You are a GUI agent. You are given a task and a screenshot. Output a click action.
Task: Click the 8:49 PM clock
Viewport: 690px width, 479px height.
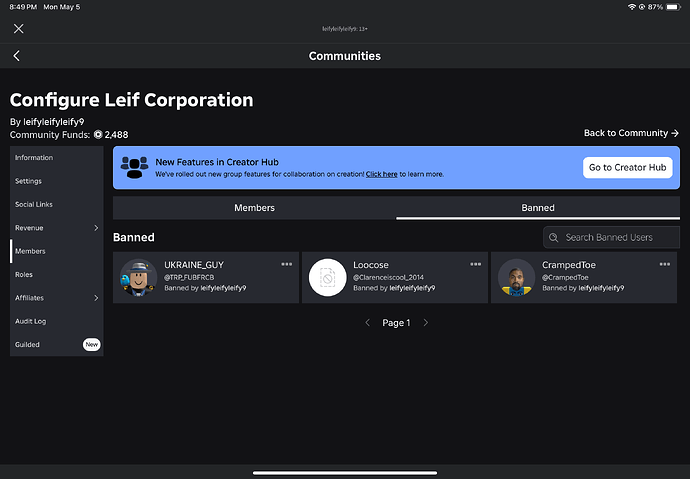click(x=23, y=7)
